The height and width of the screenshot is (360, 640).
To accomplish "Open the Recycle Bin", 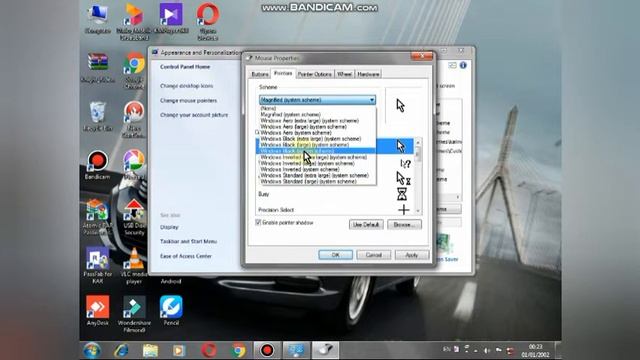I will click(x=98, y=116).
